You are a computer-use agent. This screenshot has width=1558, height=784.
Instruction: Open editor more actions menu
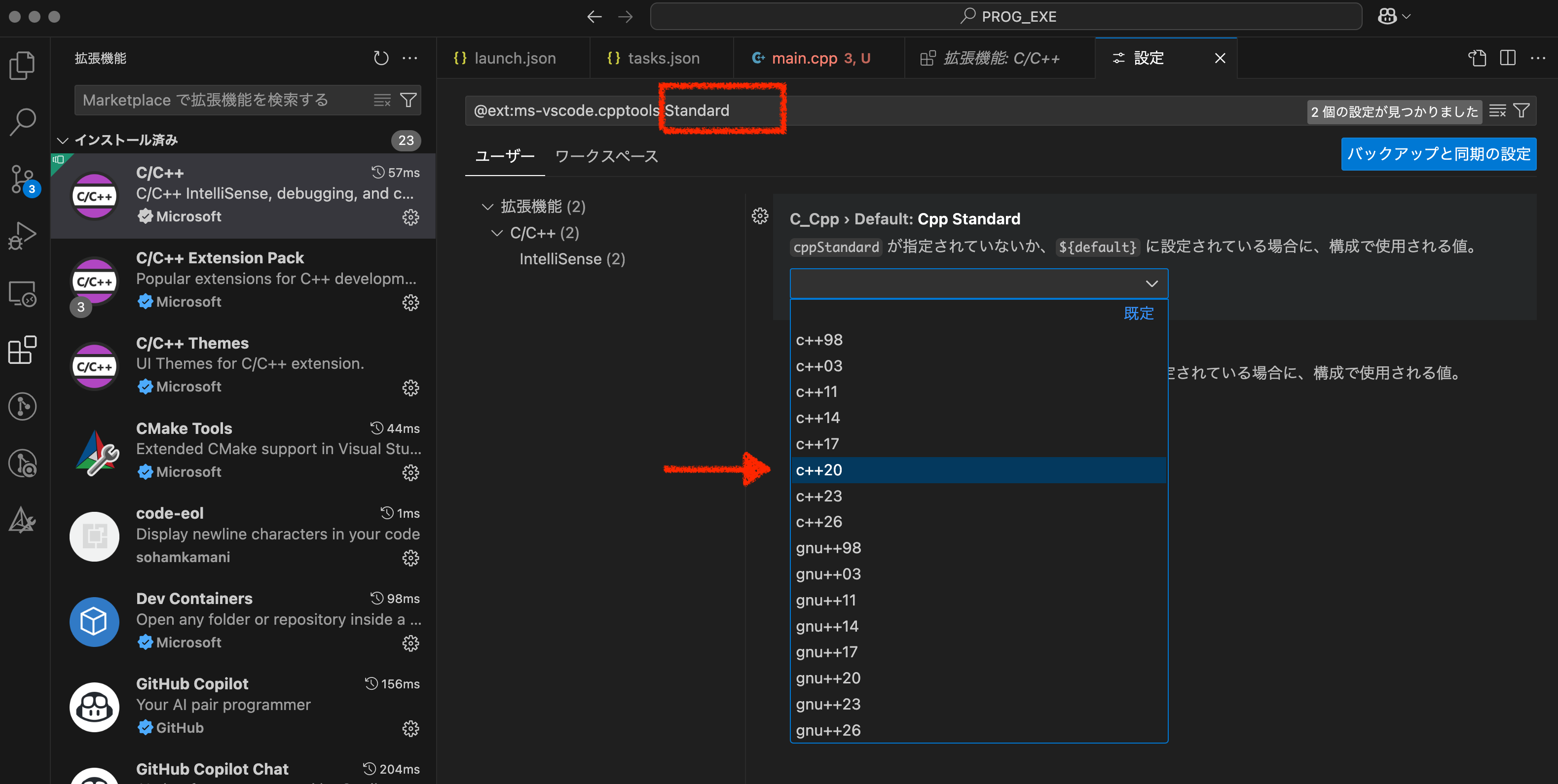[1538, 58]
